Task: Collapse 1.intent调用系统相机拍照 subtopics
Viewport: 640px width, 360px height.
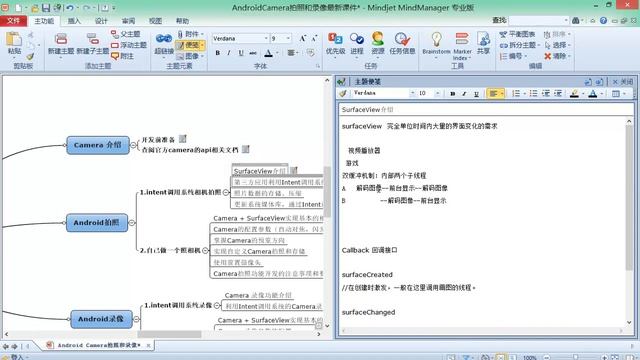Action: (226, 192)
